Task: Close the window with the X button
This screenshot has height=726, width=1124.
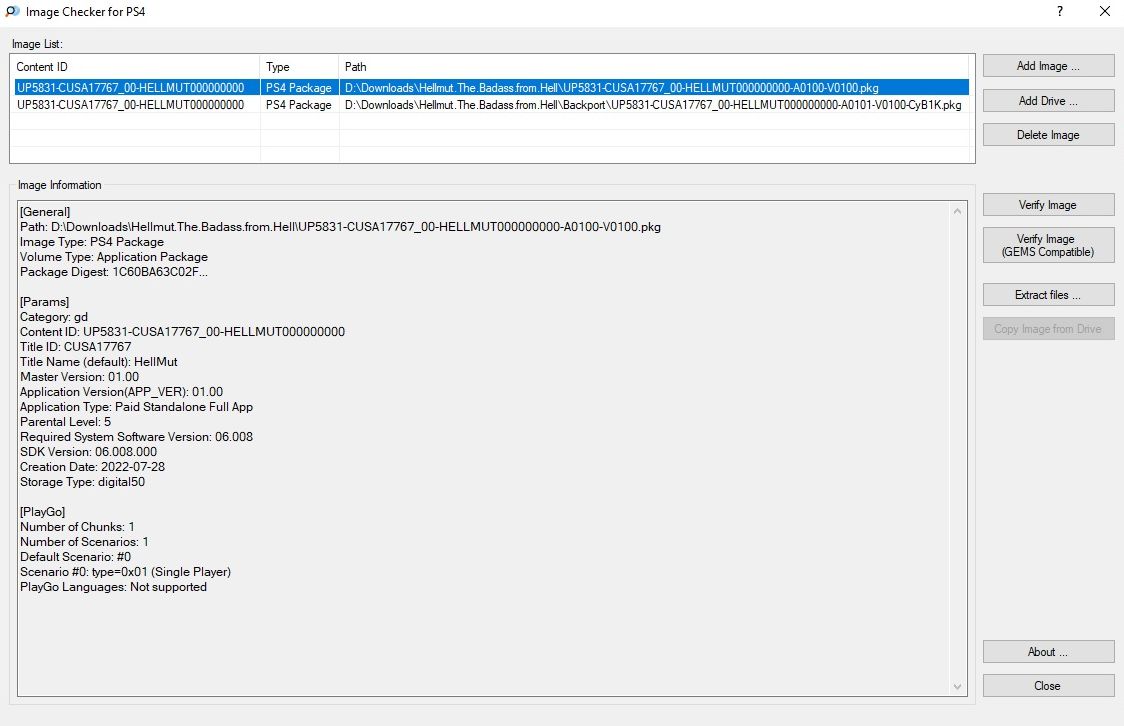Action: [x=1105, y=11]
